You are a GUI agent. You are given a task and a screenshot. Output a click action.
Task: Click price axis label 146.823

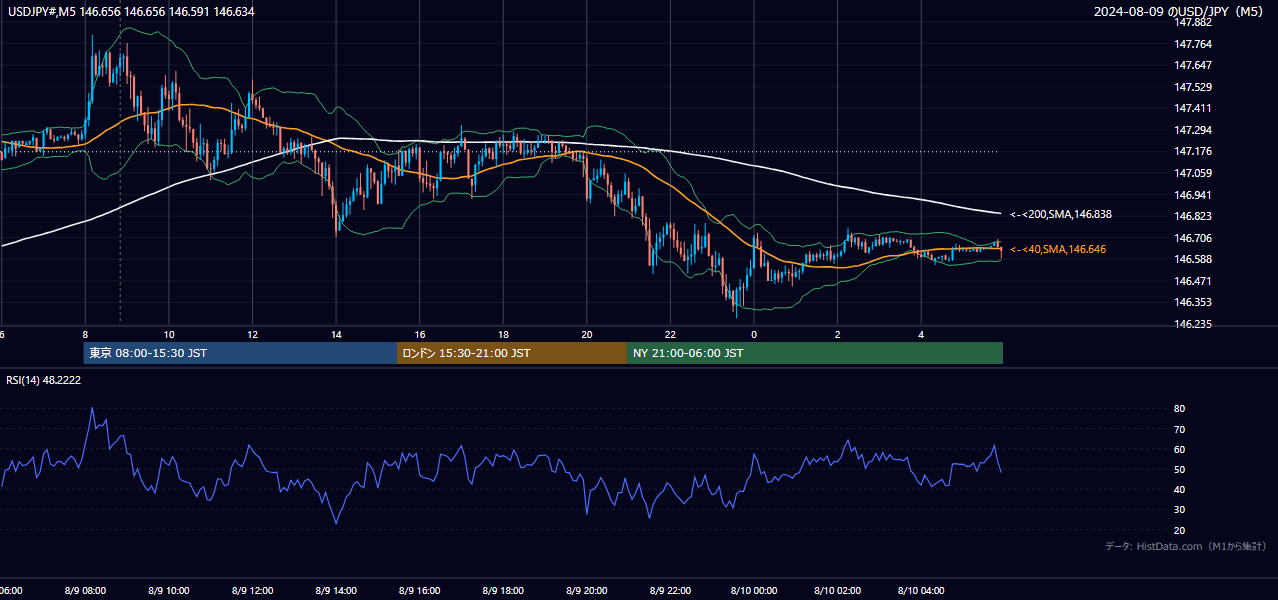[1194, 216]
